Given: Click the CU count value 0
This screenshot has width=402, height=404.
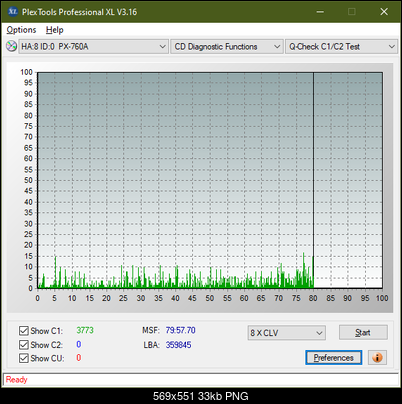Looking at the screenshot, I should [x=79, y=358].
